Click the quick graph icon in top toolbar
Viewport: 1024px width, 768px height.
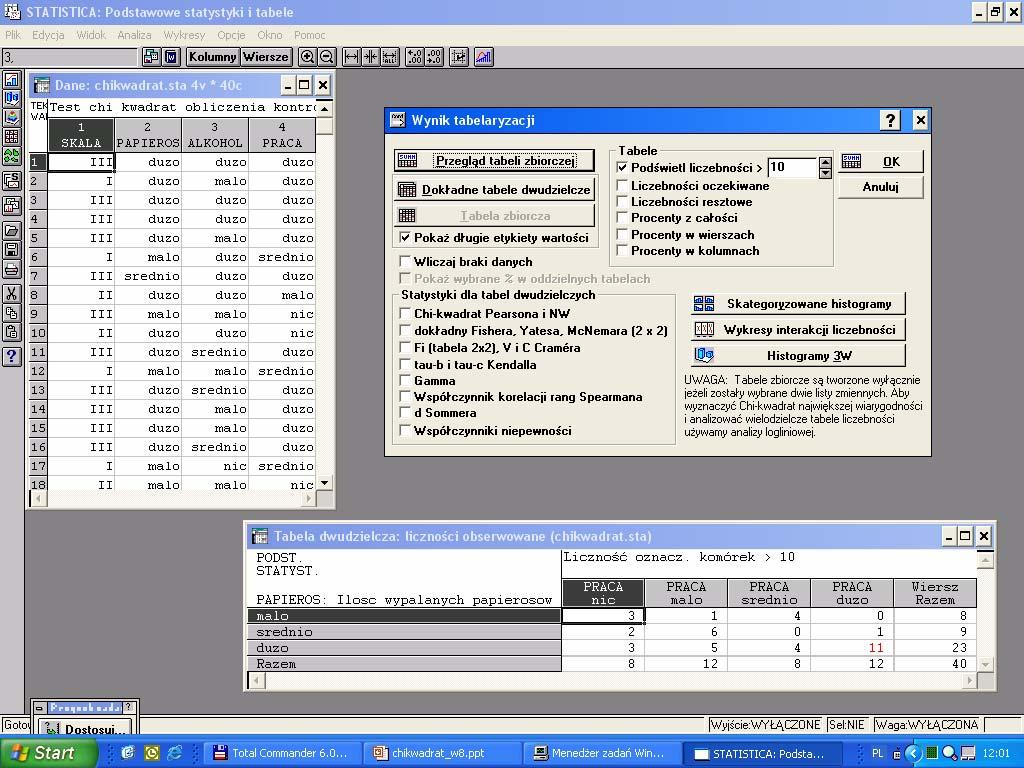point(483,57)
